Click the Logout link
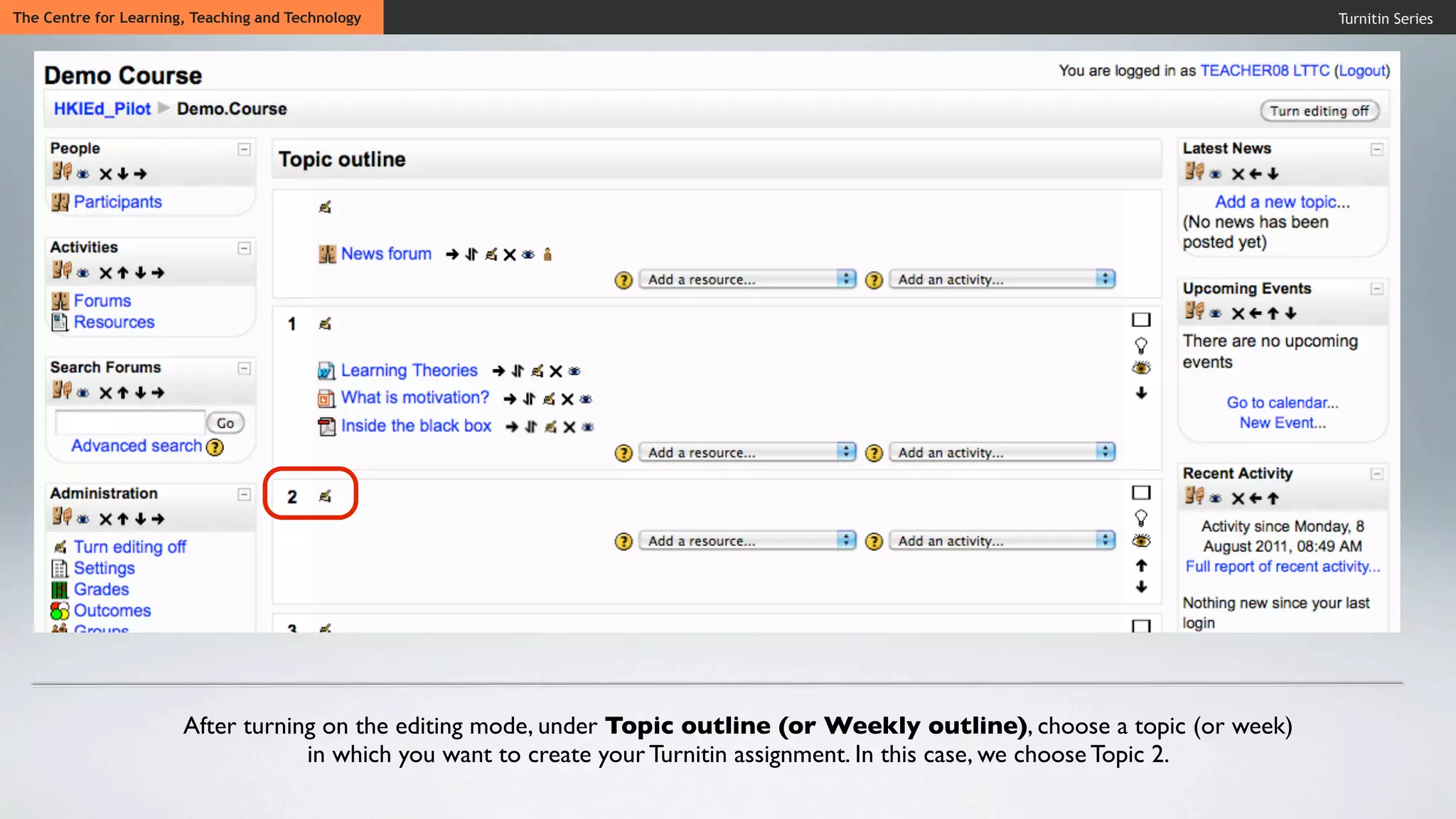 [x=1361, y=70]
